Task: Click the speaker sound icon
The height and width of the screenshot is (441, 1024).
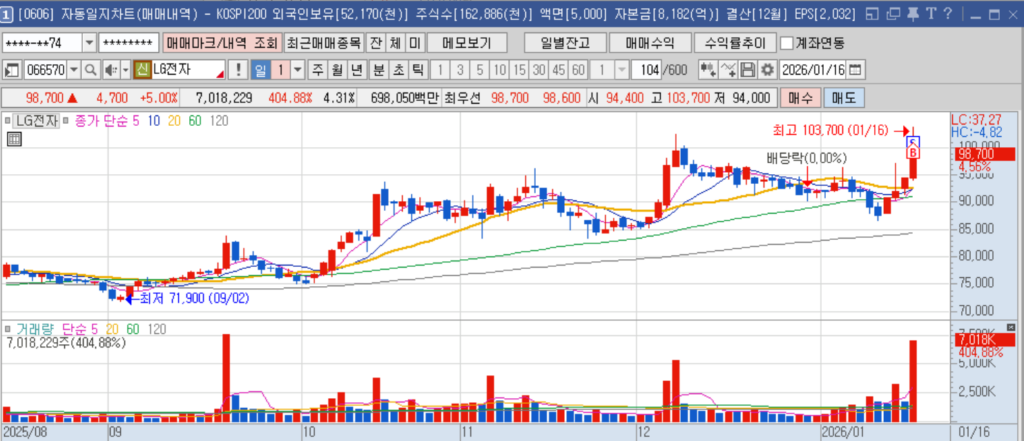Action: tap(108, 70)
